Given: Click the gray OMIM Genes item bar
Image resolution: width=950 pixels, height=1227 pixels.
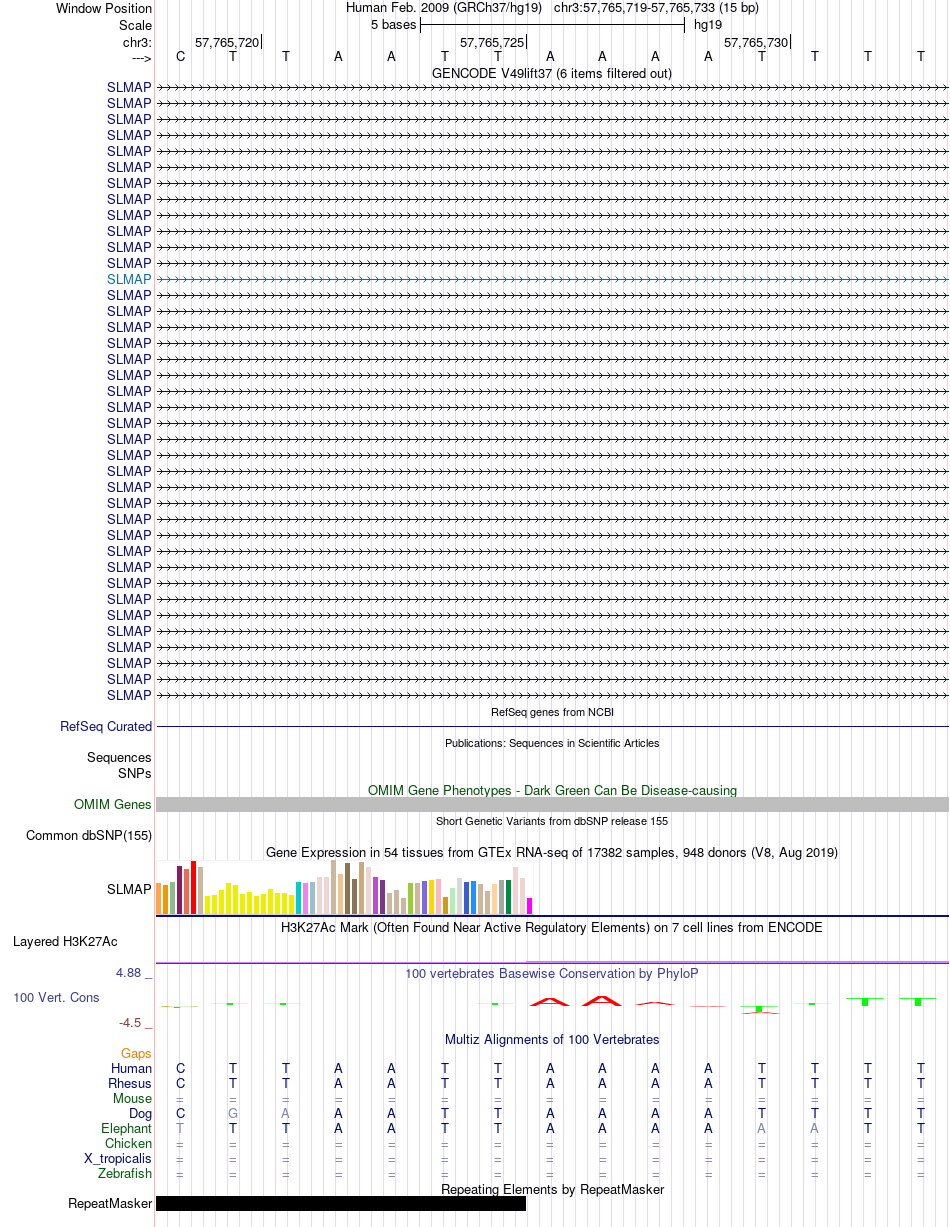Looking at the screenshot, I should click(x=552, y=804).
